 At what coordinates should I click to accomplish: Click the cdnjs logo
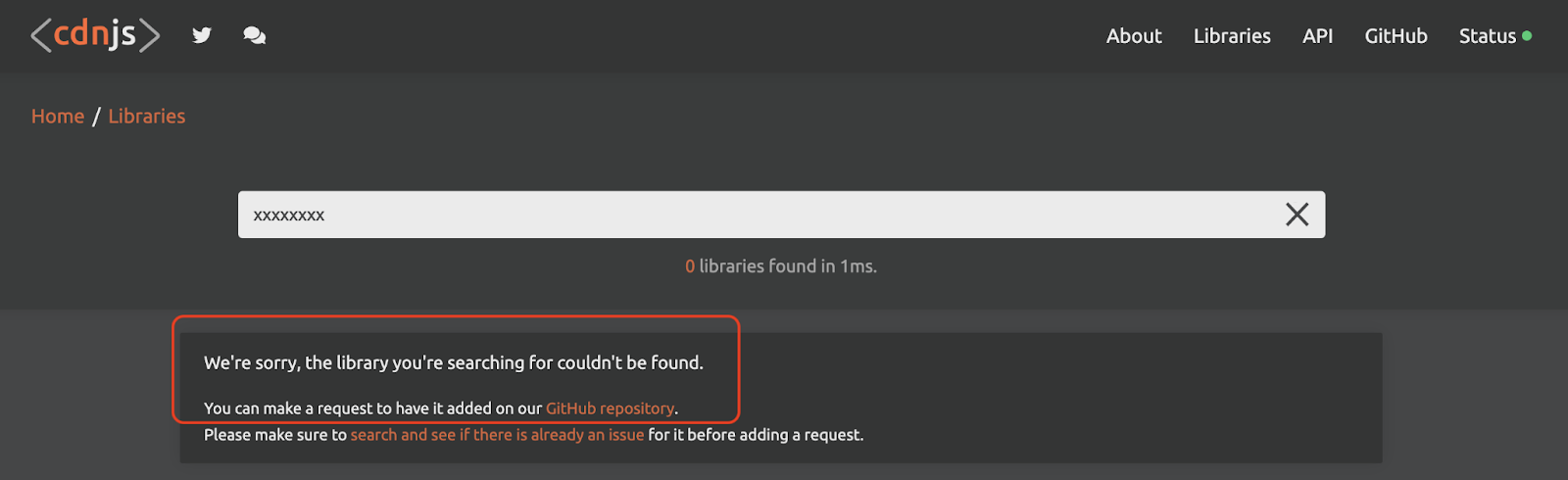click(x=95, y=35)
